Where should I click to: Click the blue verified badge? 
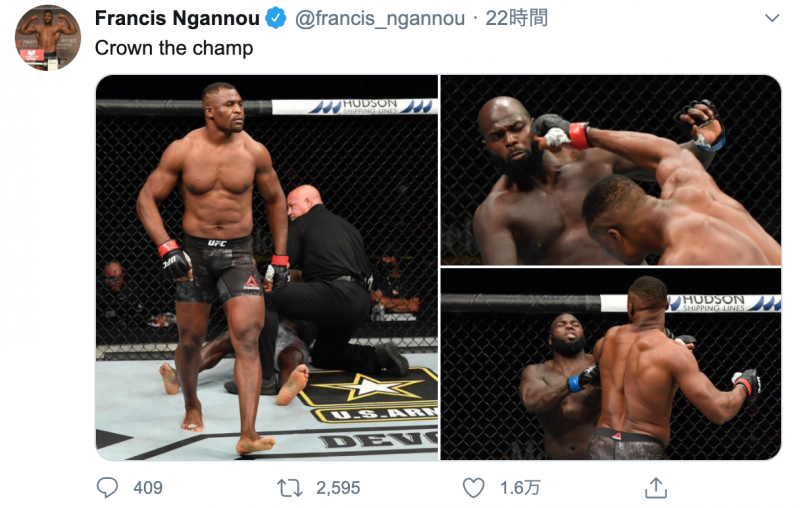coord(277,19)
